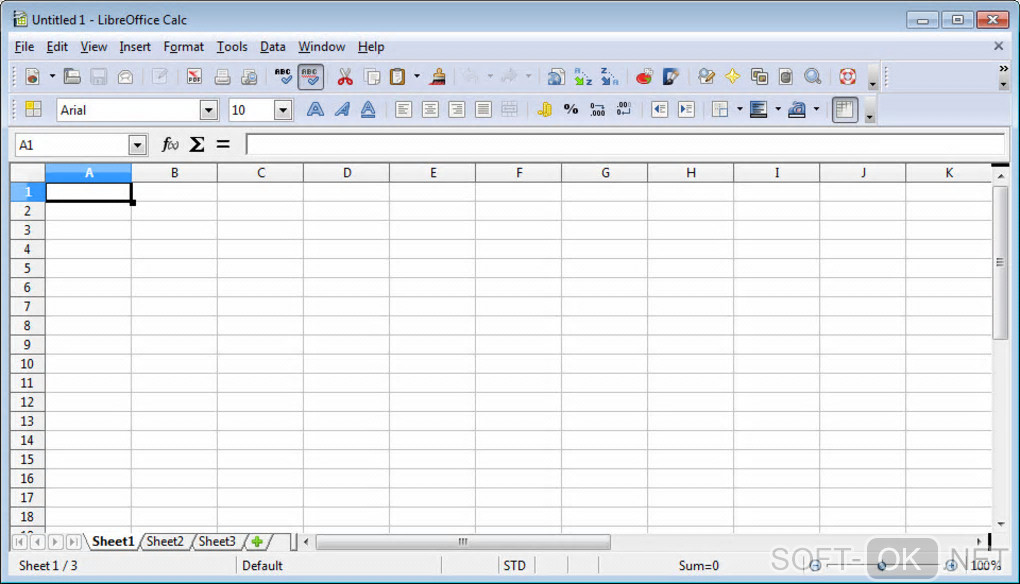
Task: Open Find & Replace
Action: [x=706, y=77]
